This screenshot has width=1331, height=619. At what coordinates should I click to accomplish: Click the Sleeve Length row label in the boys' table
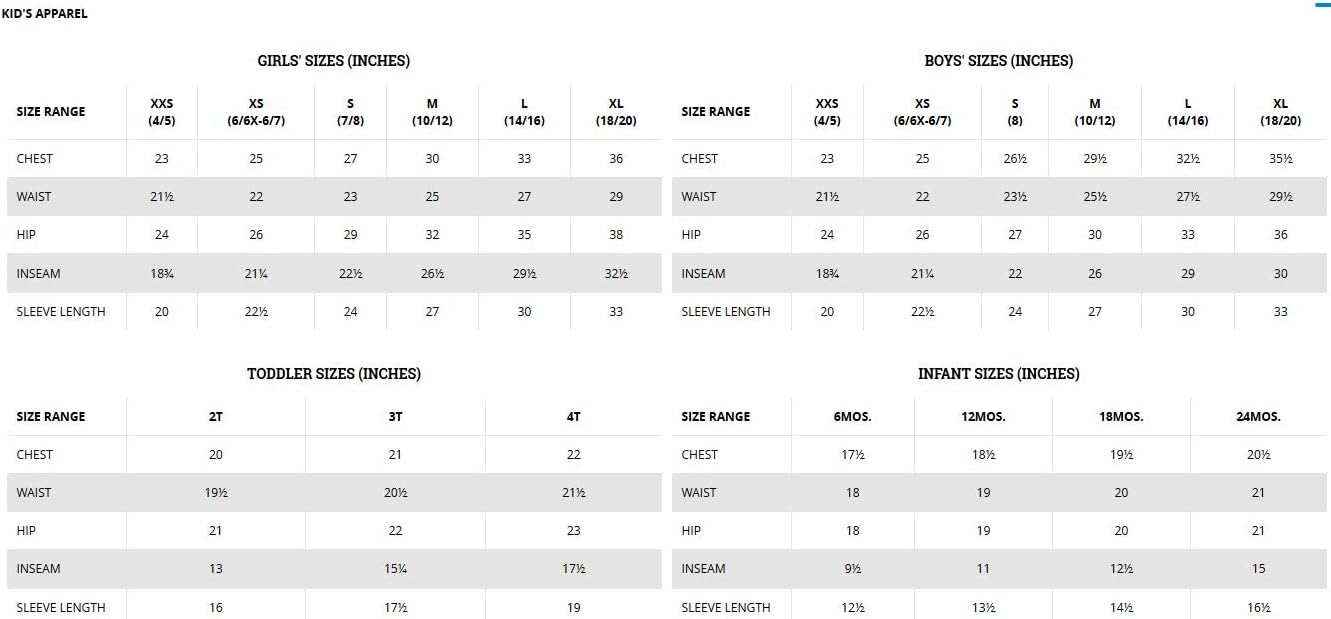[x=725, y=312]
